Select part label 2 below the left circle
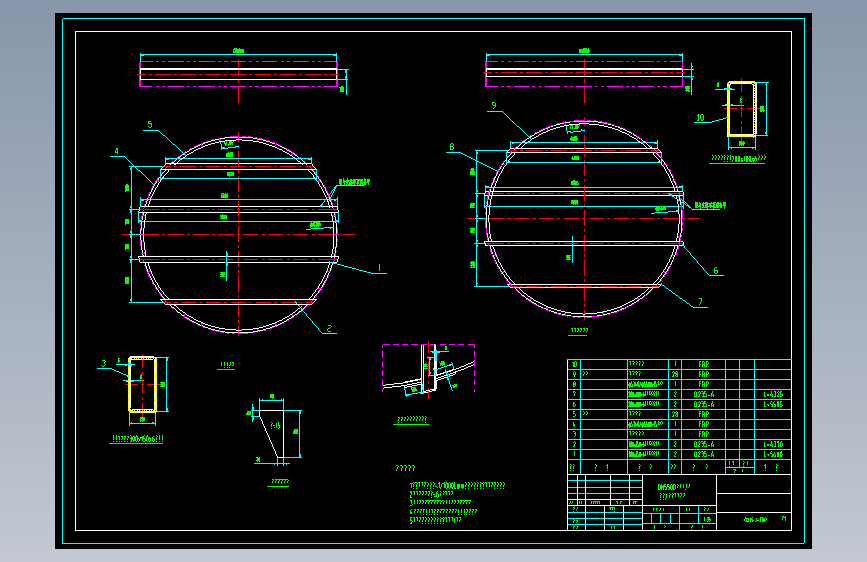This screenshot has height=562, width=867. coord(329,329)
